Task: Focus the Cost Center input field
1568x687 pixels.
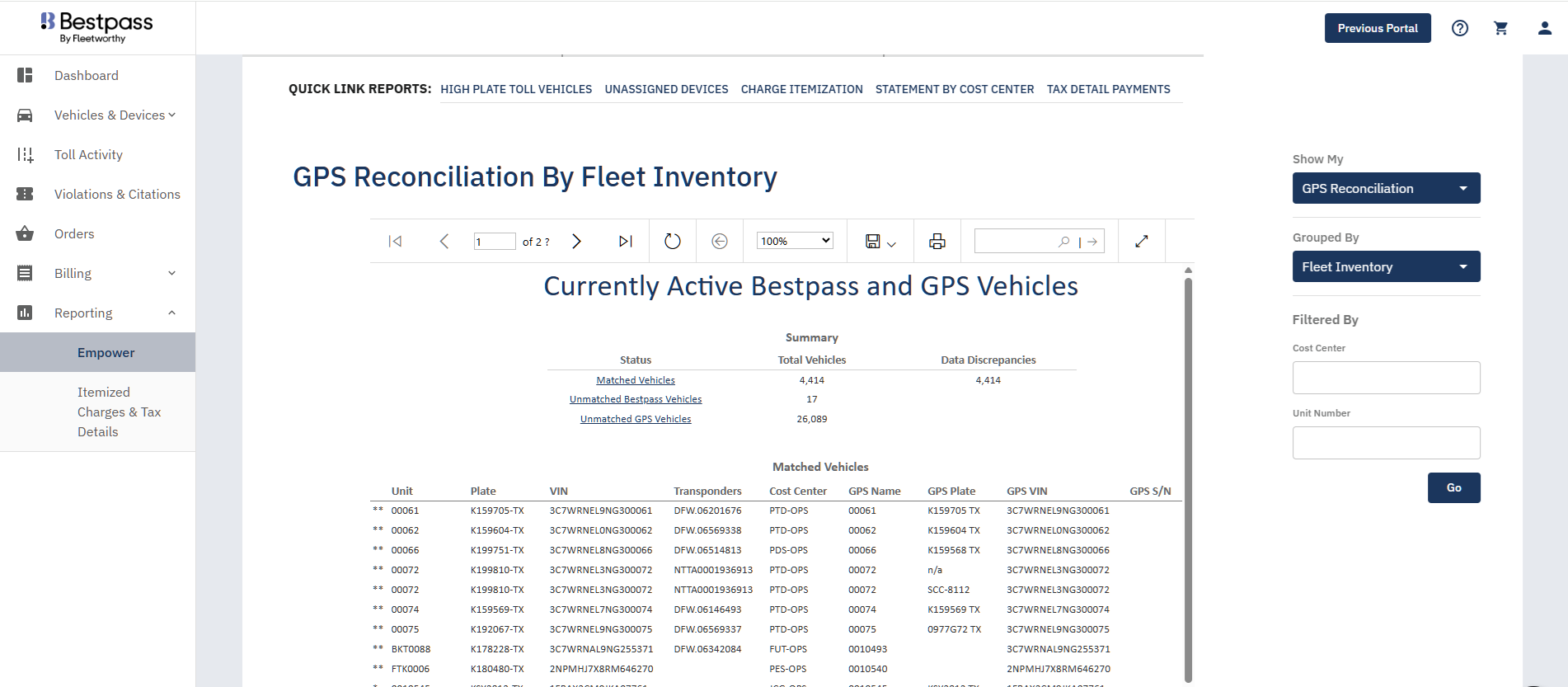Action: (1386, 378)
